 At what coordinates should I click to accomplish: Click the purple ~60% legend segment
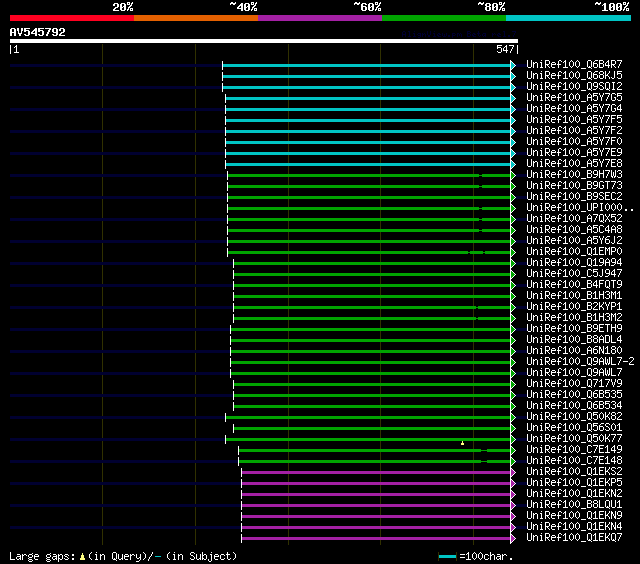pos(320,18)
